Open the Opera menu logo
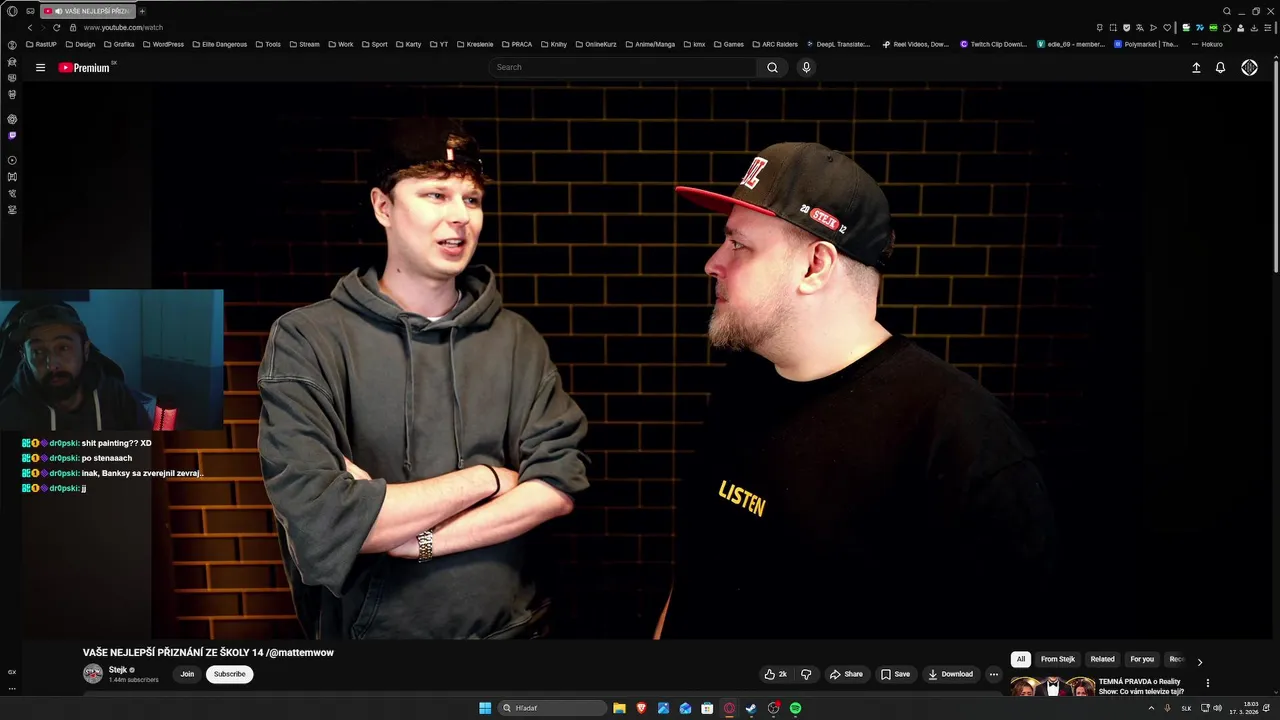 pyautogui.click(x=12, y=11)
